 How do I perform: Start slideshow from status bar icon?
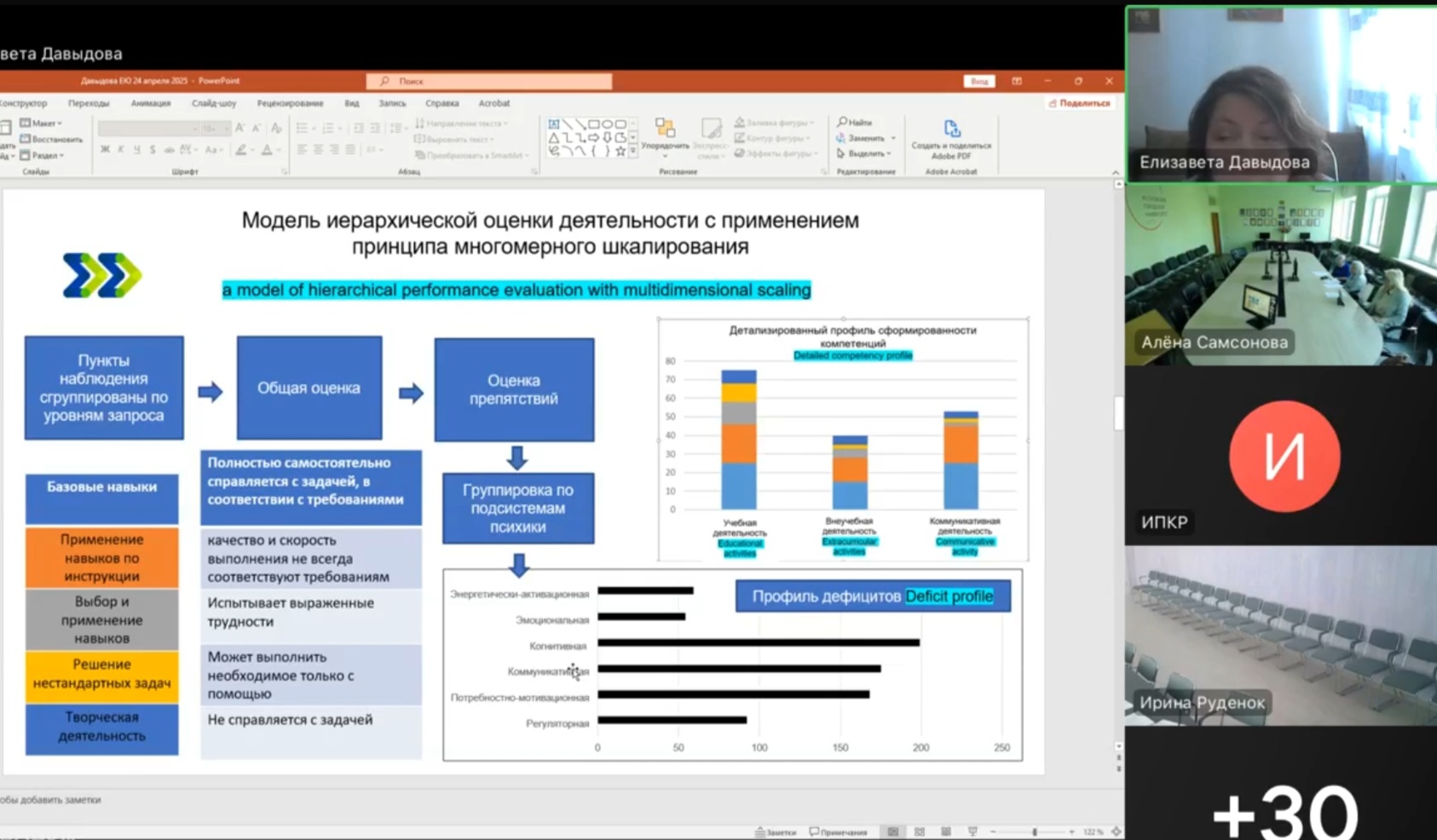[972, 831]
